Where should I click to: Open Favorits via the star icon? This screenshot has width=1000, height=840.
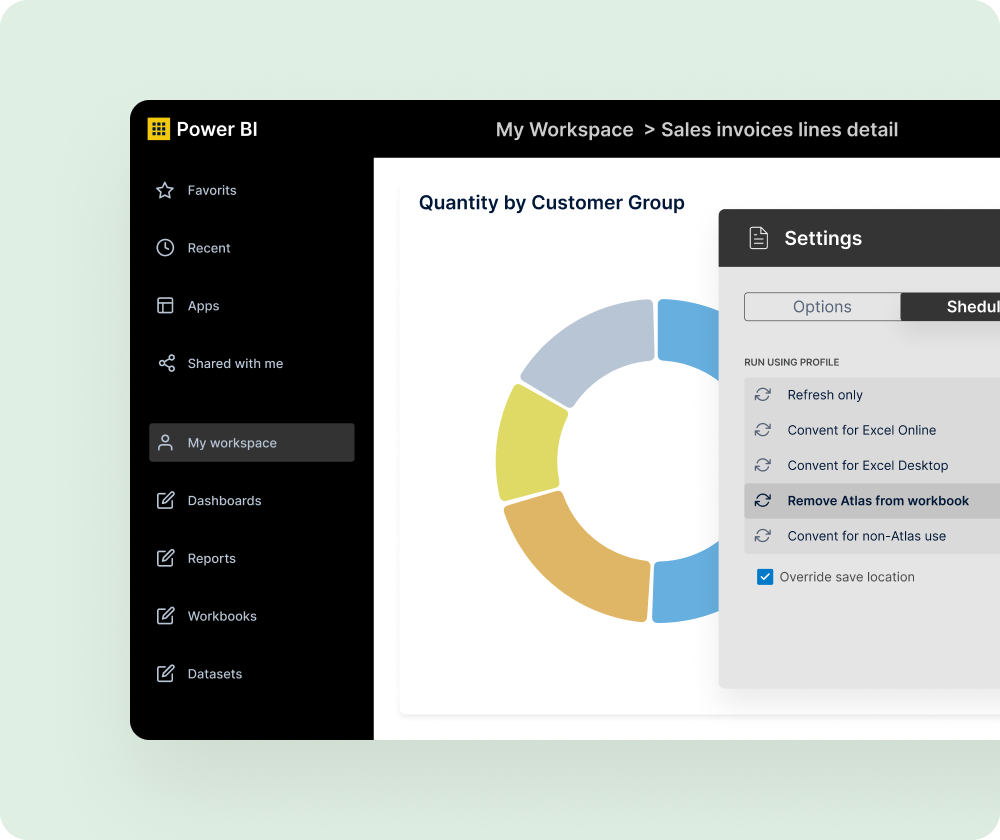coord(166,190)
